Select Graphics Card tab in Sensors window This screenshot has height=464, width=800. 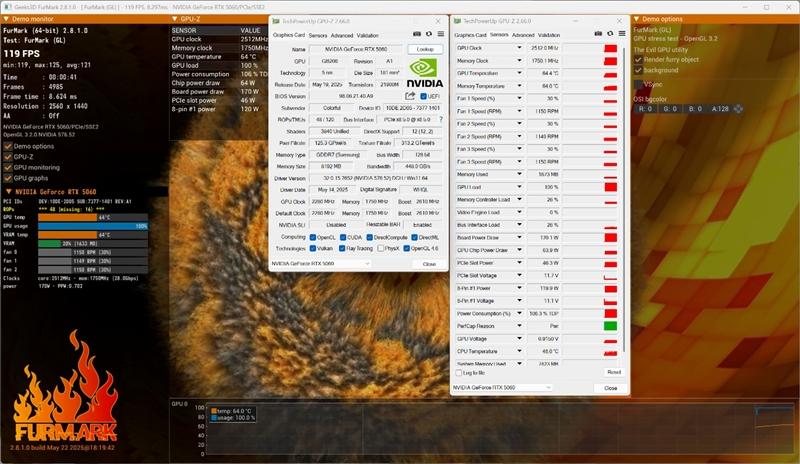[x=470, y=35]
